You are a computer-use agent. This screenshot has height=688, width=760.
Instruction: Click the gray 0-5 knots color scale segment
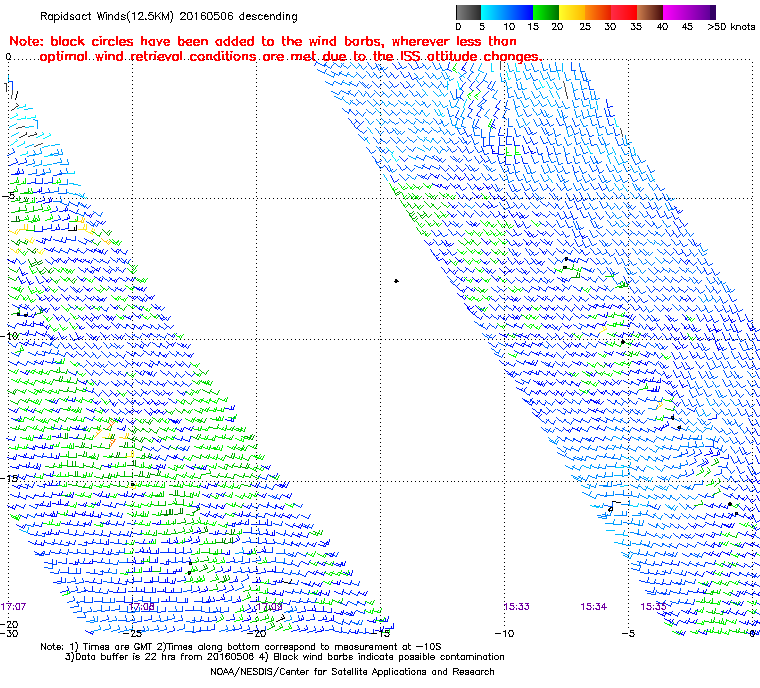pyautogui.click(x=468, y=12)
